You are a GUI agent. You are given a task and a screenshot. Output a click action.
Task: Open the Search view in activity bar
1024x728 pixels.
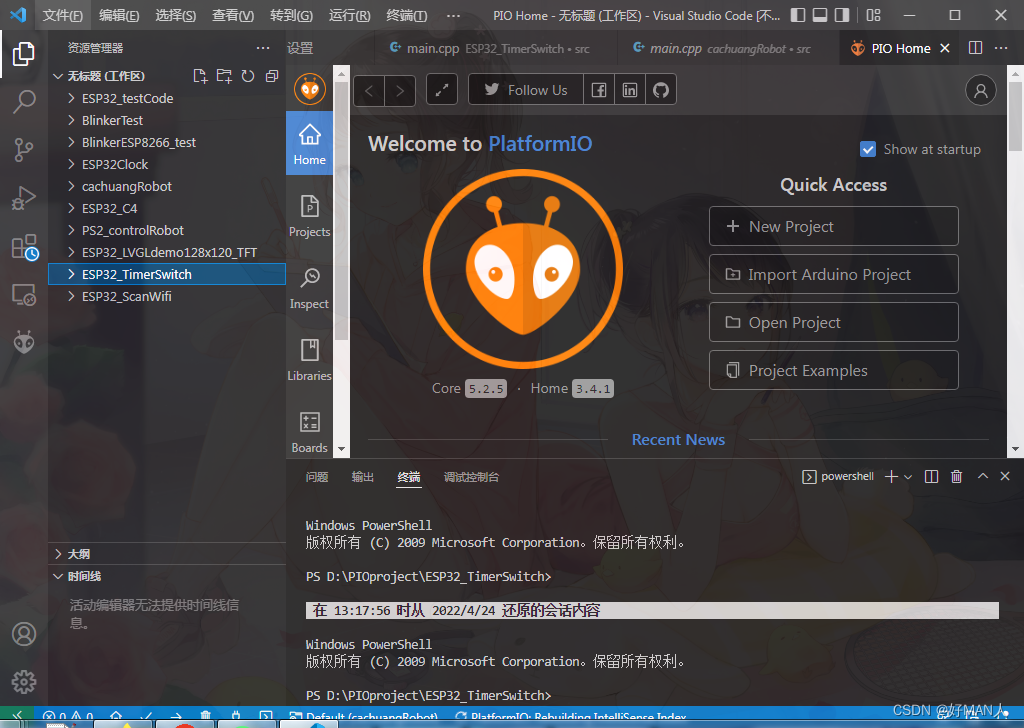pos(24,101)
